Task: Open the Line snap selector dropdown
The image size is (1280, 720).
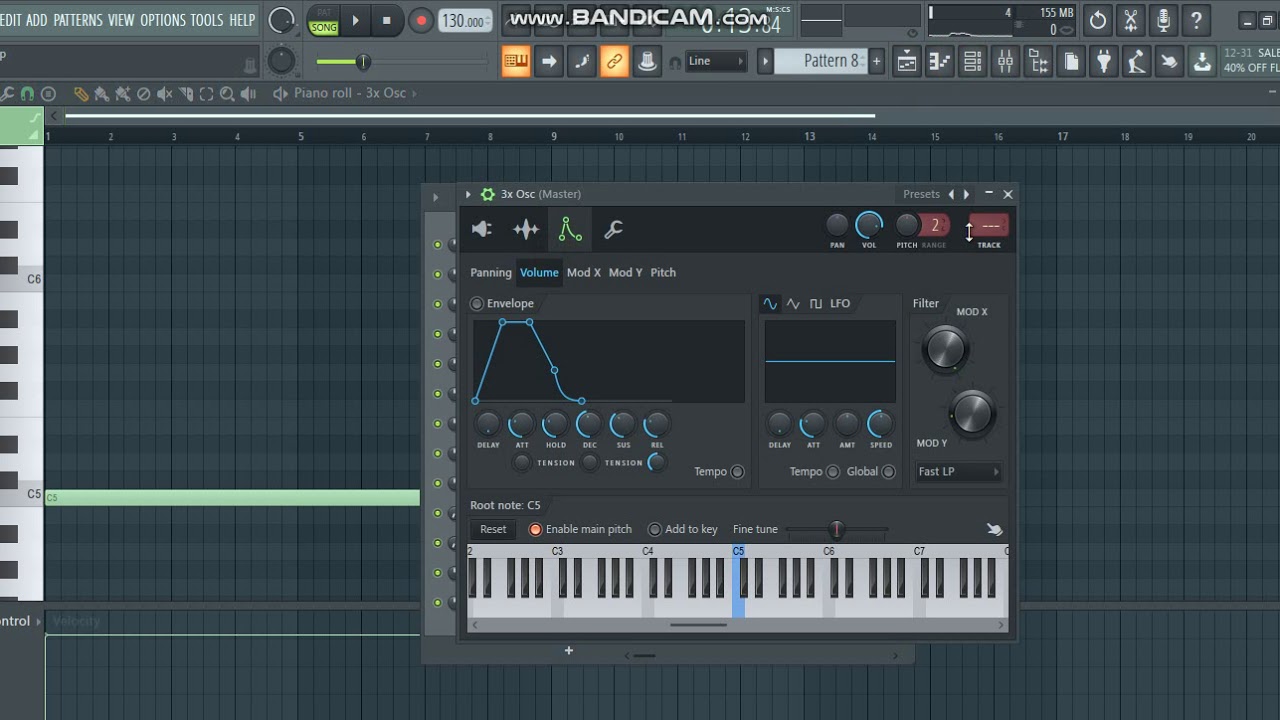Action: (716, 61)
